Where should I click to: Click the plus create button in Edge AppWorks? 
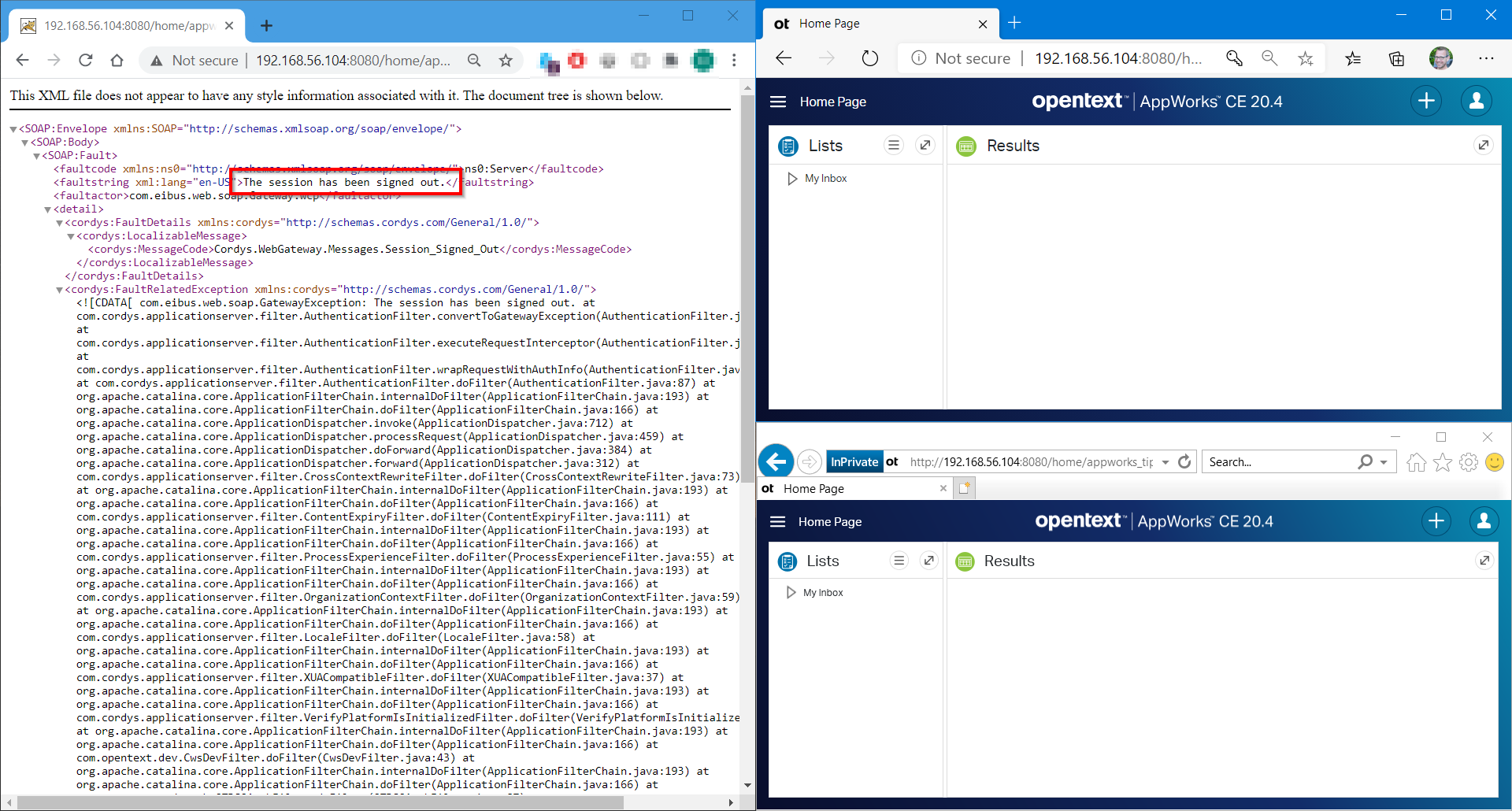1426,101
